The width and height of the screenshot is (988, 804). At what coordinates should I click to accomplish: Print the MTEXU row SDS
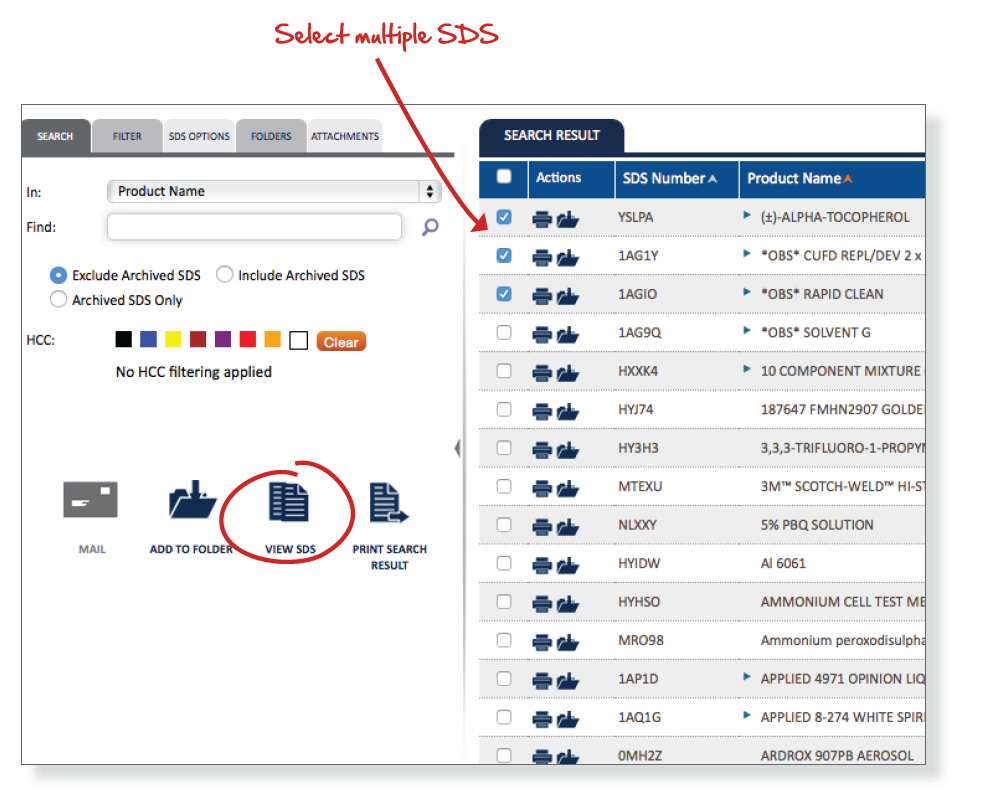pyautogui.click(x=542, y=489)
